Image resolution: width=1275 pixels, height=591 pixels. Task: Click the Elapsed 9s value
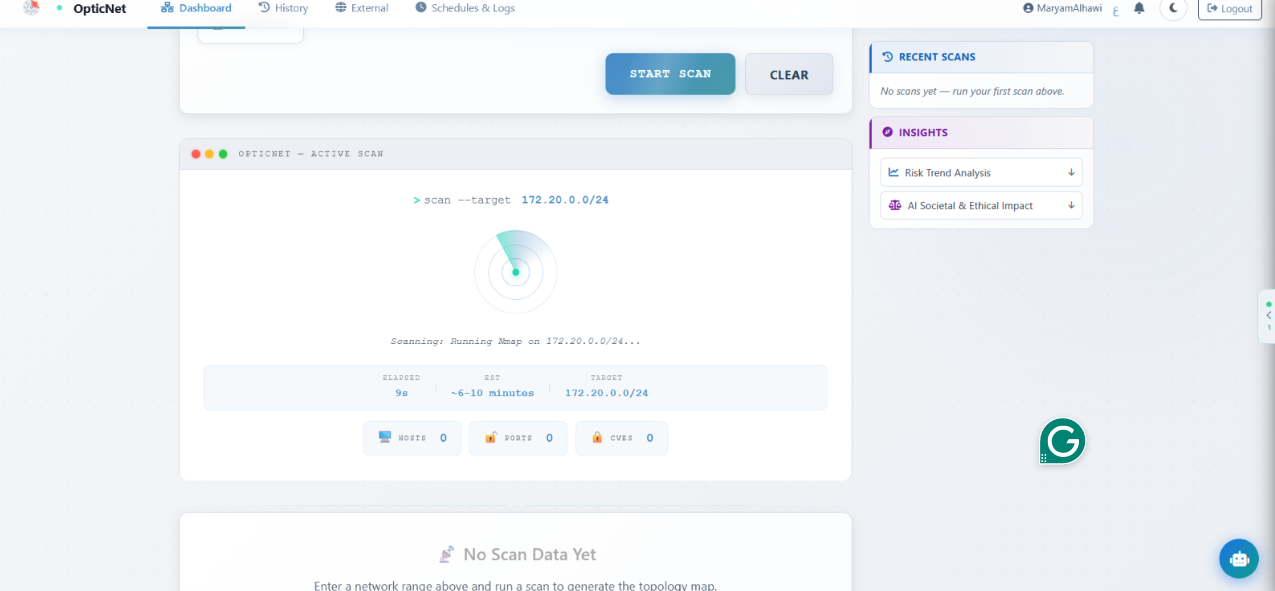401,393
